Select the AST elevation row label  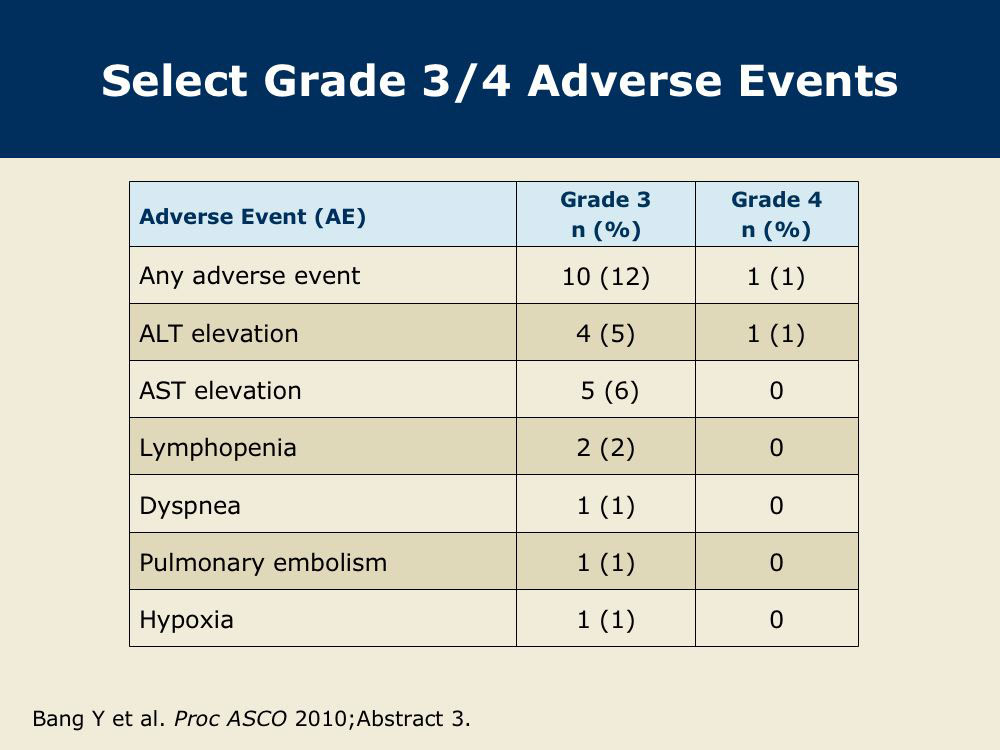coord(220,390)
